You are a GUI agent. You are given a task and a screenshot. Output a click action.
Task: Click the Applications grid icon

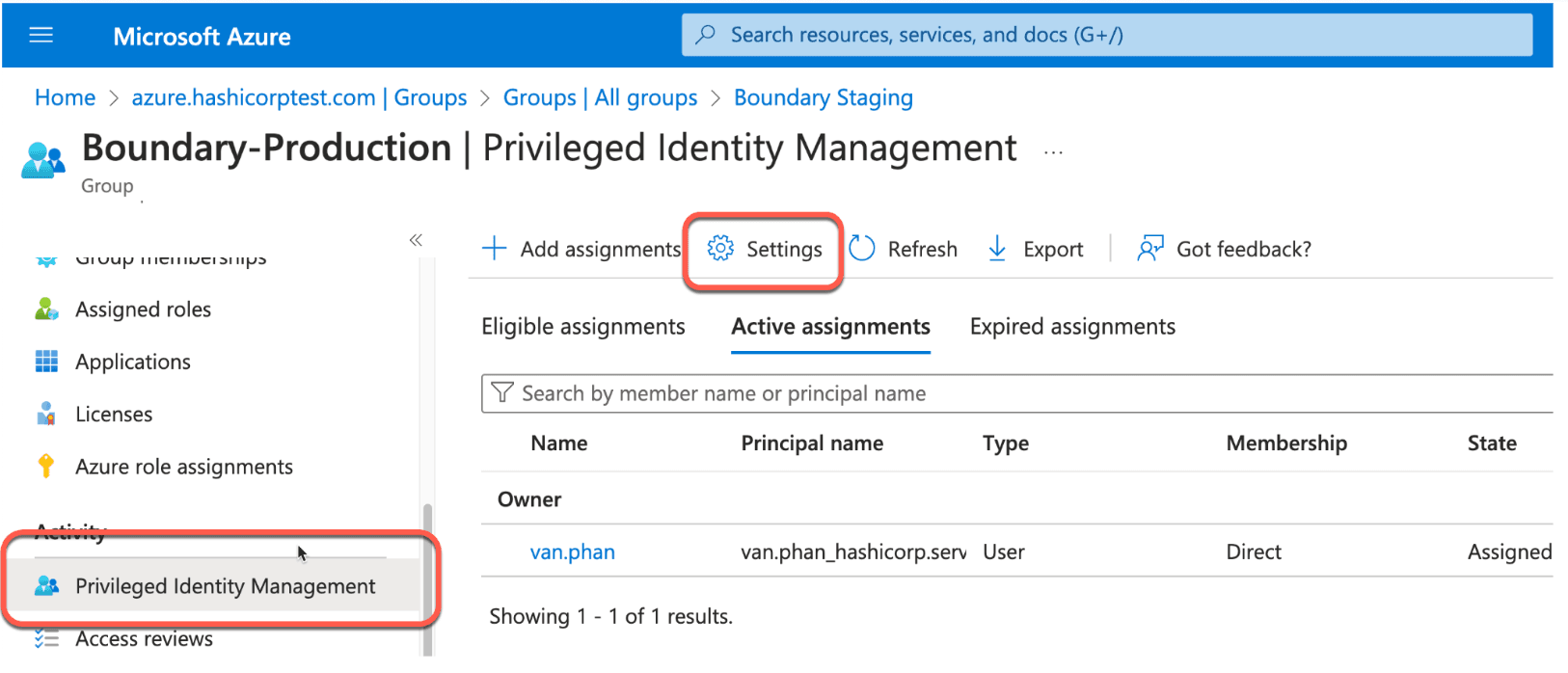pyautogui.click(x=46, y=362)
